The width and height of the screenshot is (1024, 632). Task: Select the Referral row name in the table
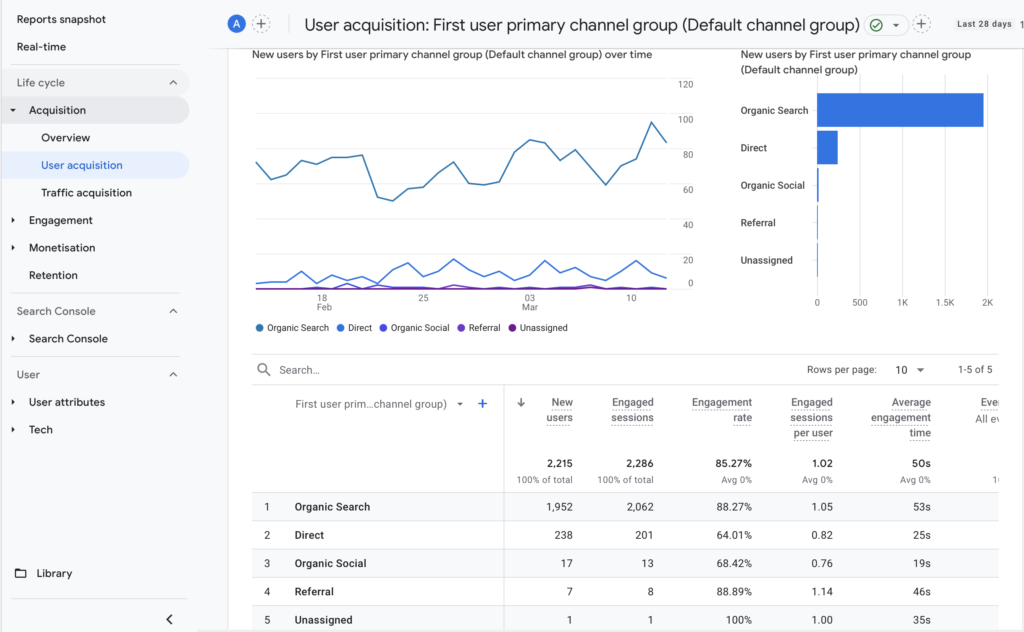pos(313,592)
